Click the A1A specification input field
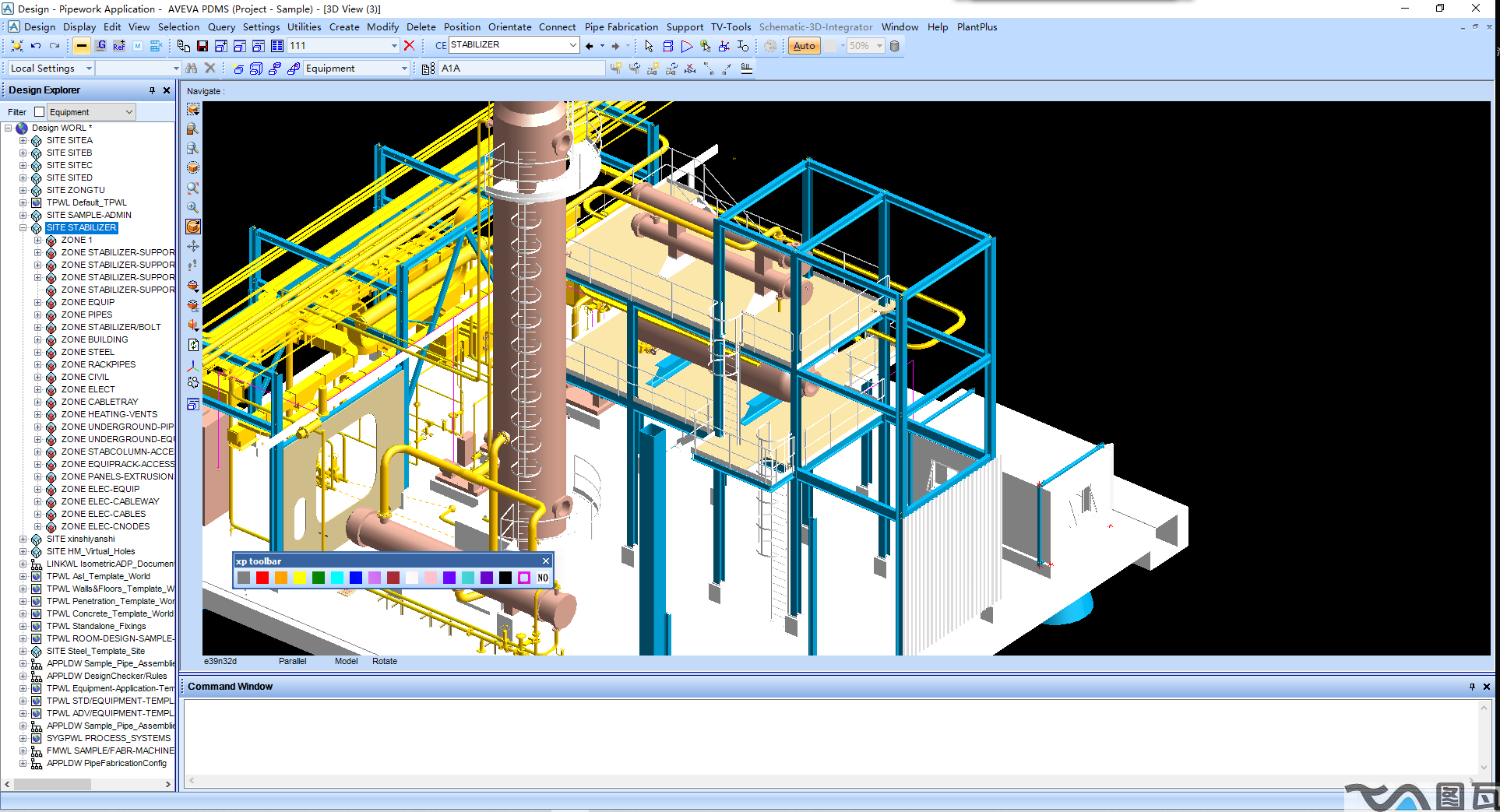This screenshot has width=1500, height=812. pos(520,69)
